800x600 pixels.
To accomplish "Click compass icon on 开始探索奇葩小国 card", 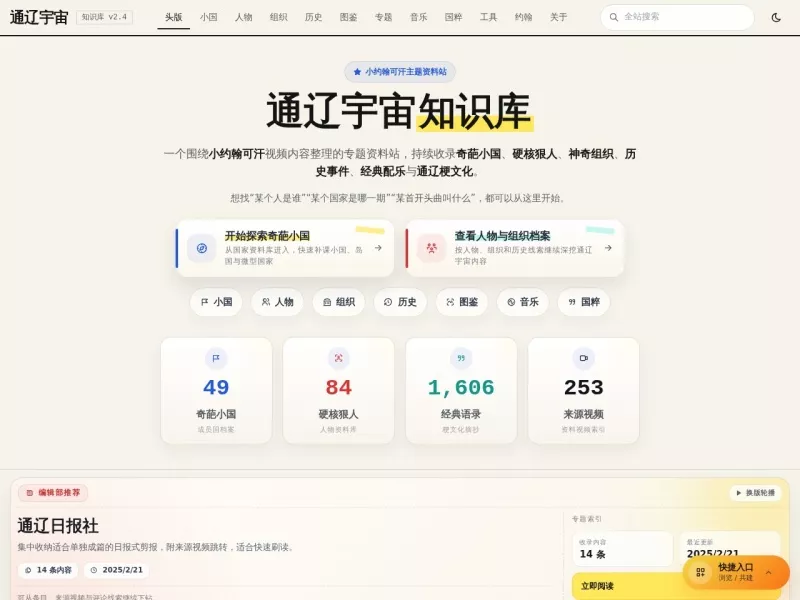I will [202, 248].
